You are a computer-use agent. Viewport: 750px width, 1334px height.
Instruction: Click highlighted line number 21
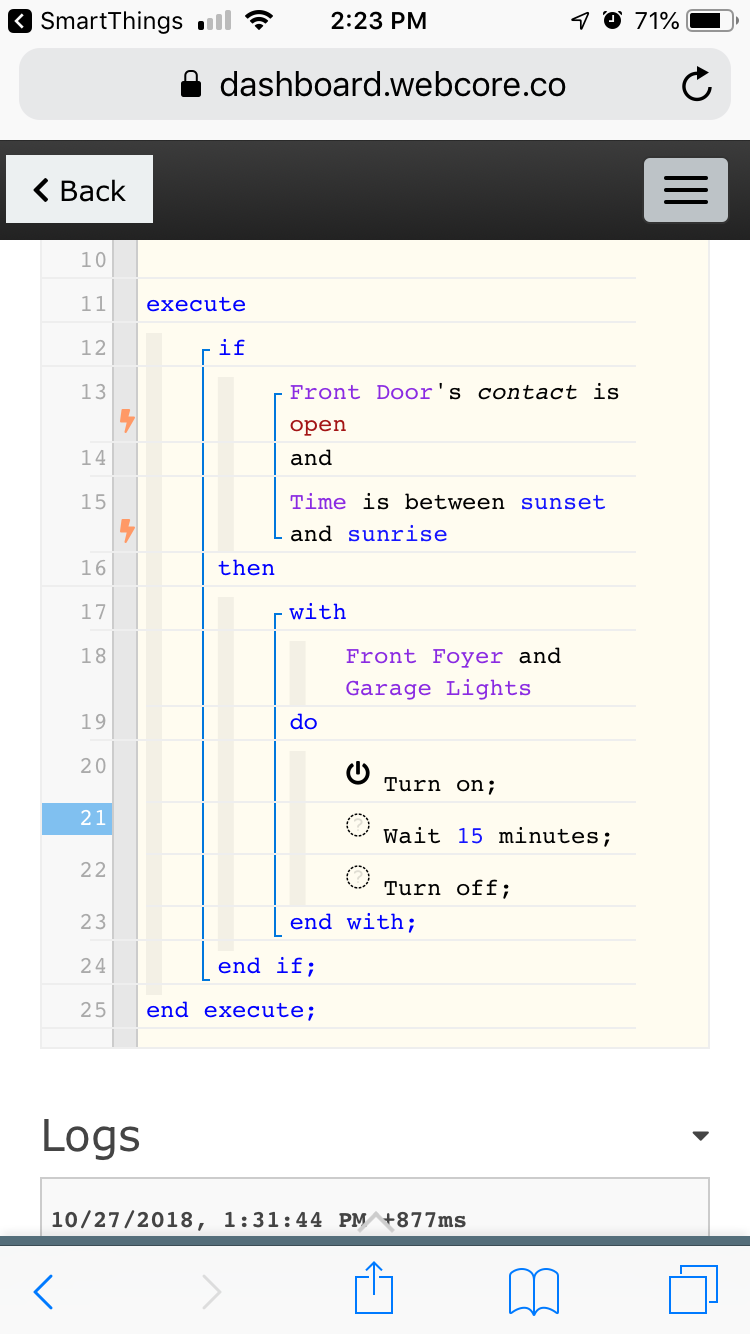[x=77, y=818]
